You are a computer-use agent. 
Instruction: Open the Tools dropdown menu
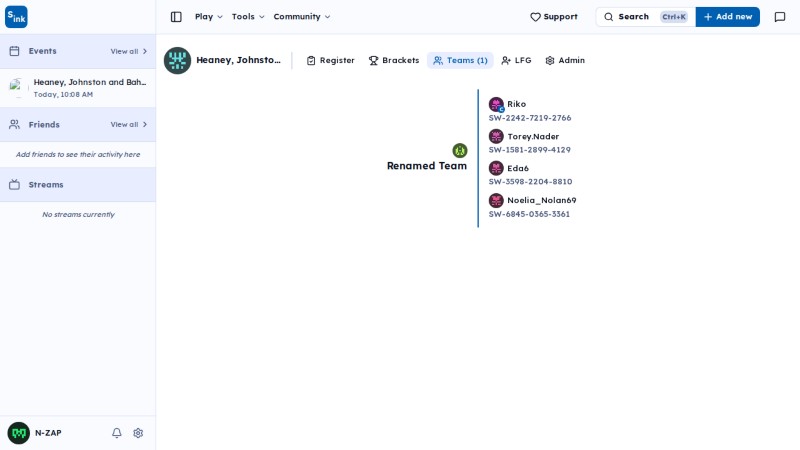tap(248, 17)
